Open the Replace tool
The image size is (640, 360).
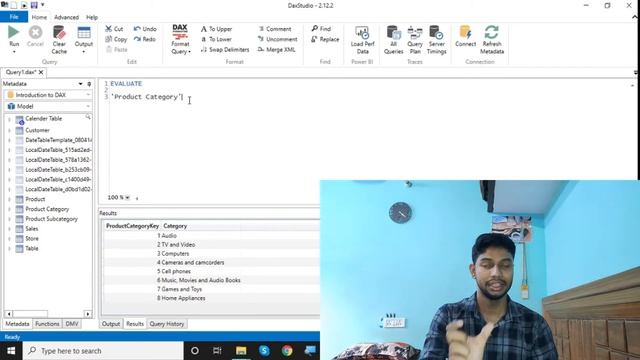click(325, 39)
